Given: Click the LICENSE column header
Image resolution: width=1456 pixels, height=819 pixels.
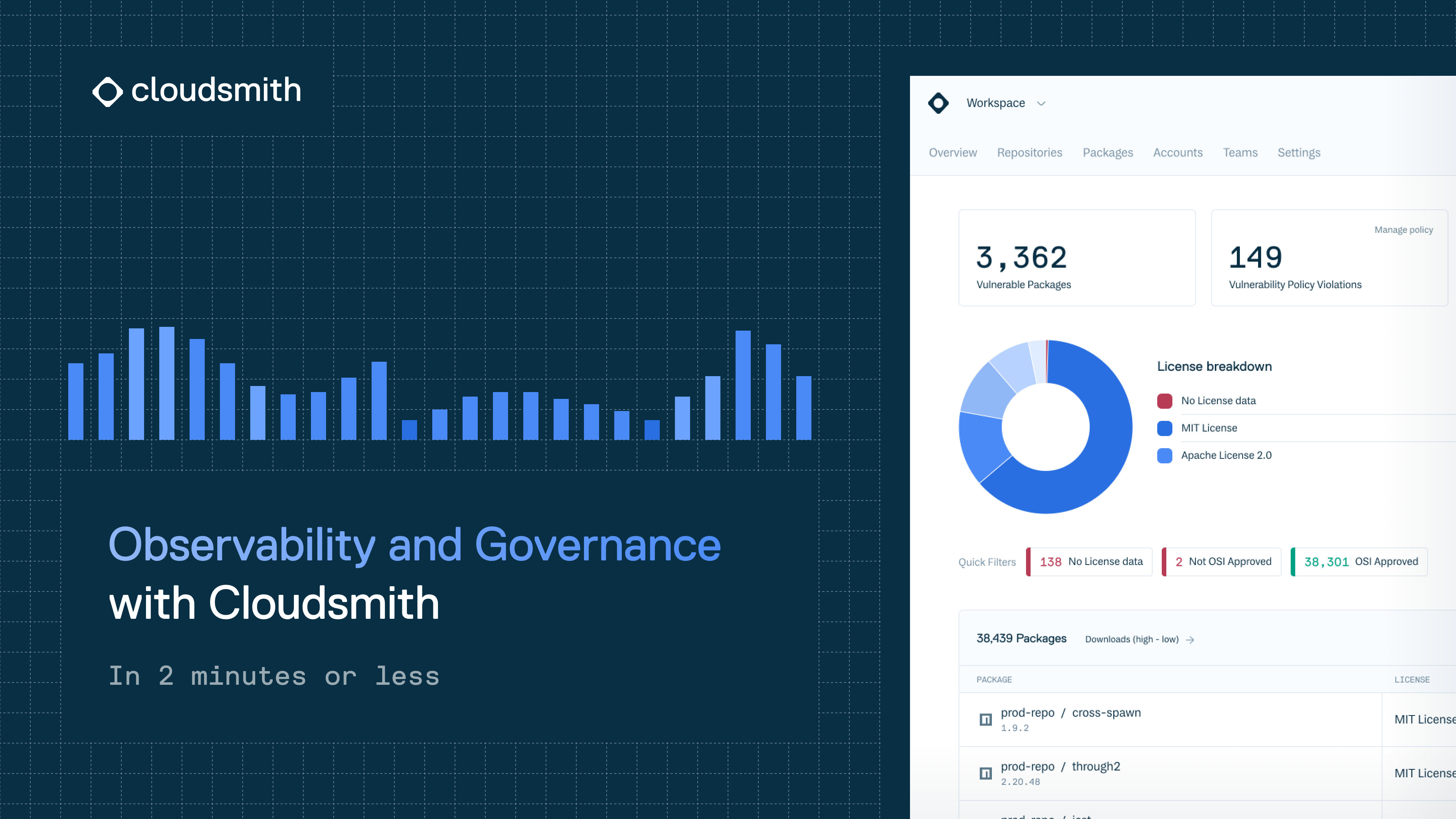Looking at the screenshot, I should click(x=1411, y=679).
